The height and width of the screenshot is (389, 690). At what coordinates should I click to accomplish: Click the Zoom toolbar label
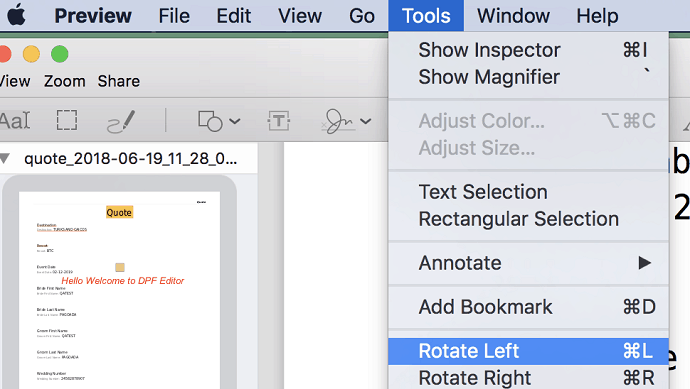click(65, 81)
